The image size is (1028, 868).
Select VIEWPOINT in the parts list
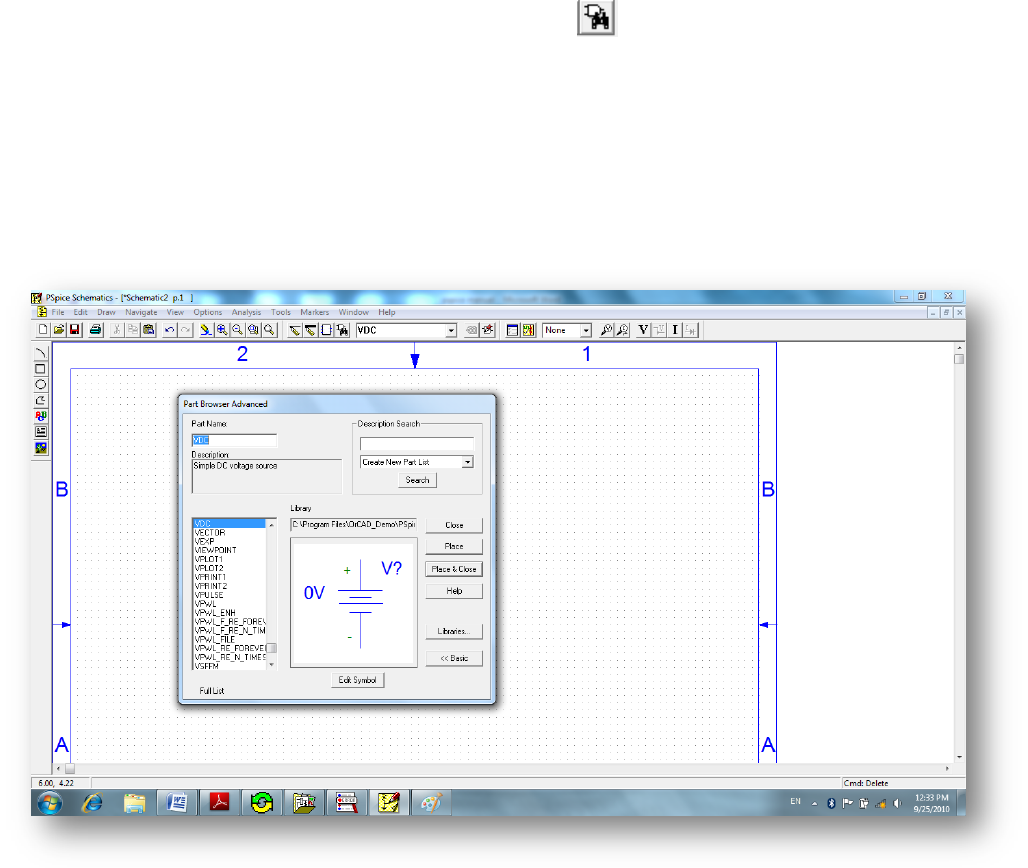point(216,551)
